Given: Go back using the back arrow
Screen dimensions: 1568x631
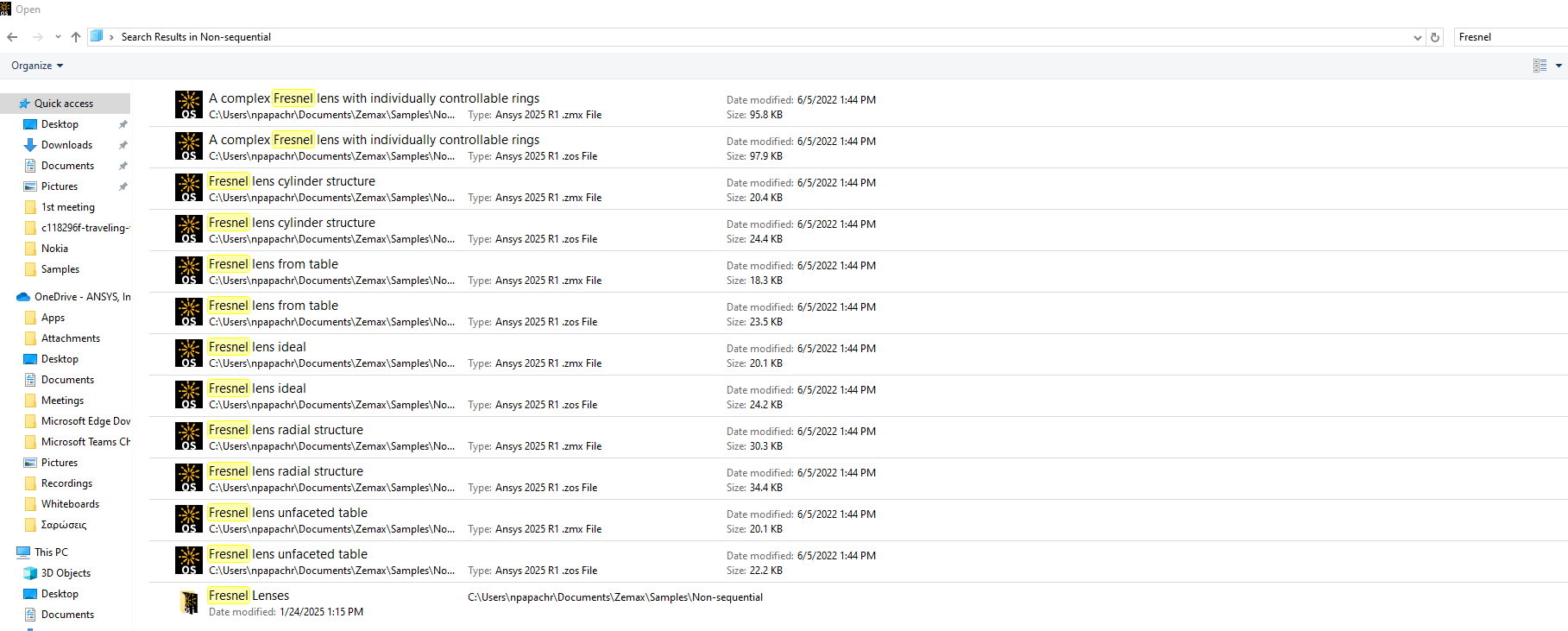Looking at the screenshot, I should click(x=12, y=37).
